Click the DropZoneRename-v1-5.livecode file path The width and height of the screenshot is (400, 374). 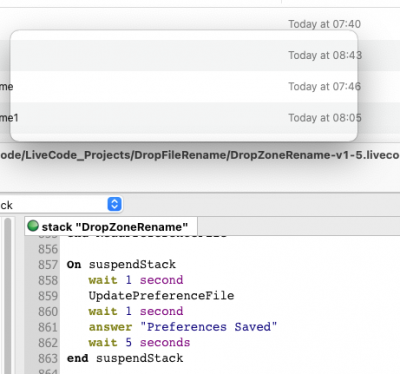click(200, 155)
